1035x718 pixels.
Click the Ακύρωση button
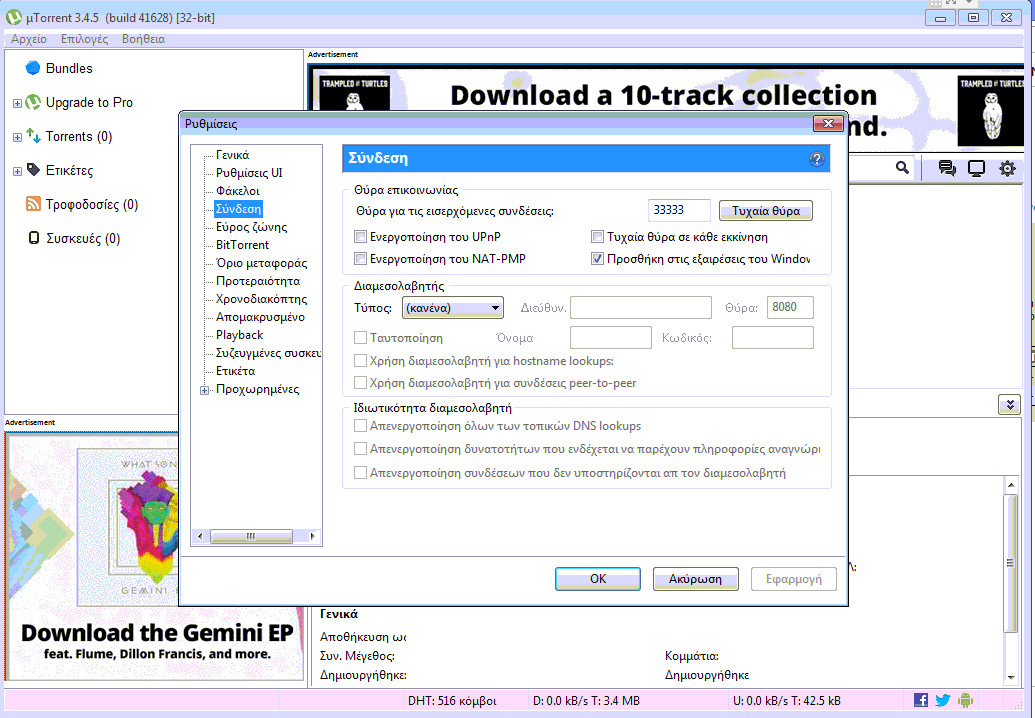(695, 579)
